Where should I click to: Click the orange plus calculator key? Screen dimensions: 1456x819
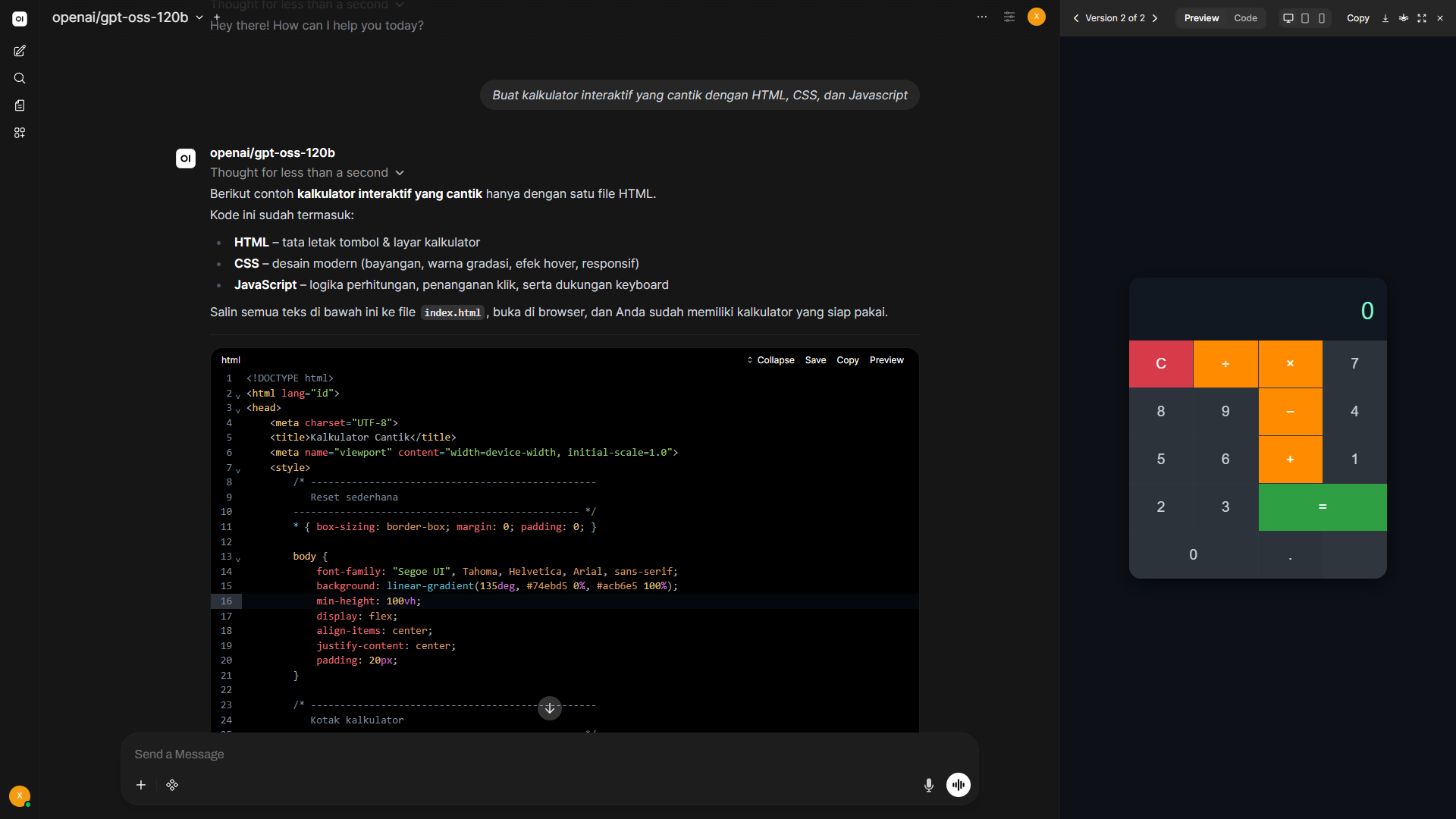point(1291,460)
